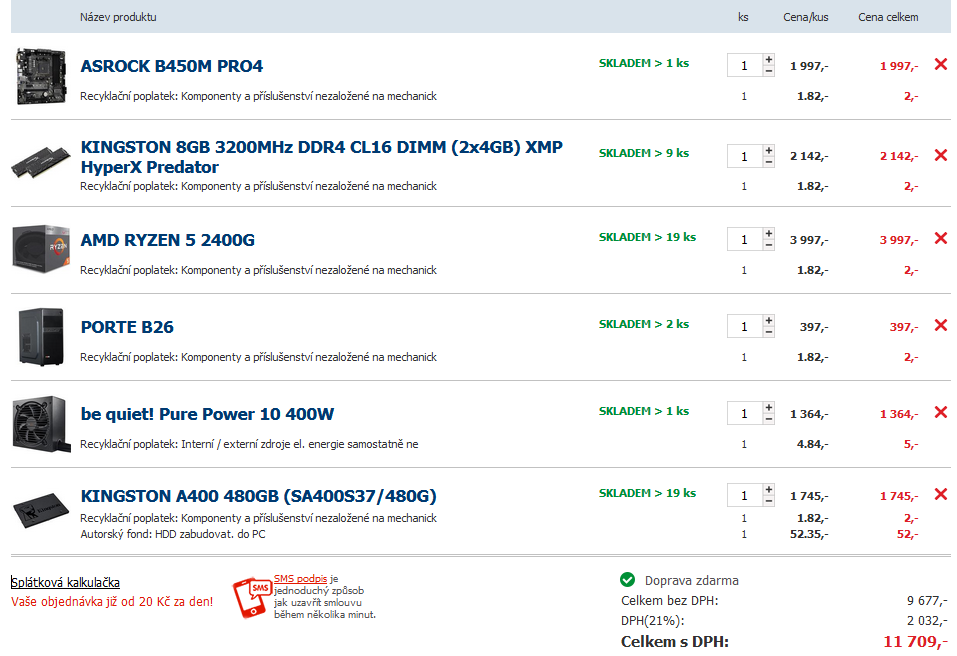Click the total price 11 709,-
Screen dimensions: 957x656
coord(915,641)
